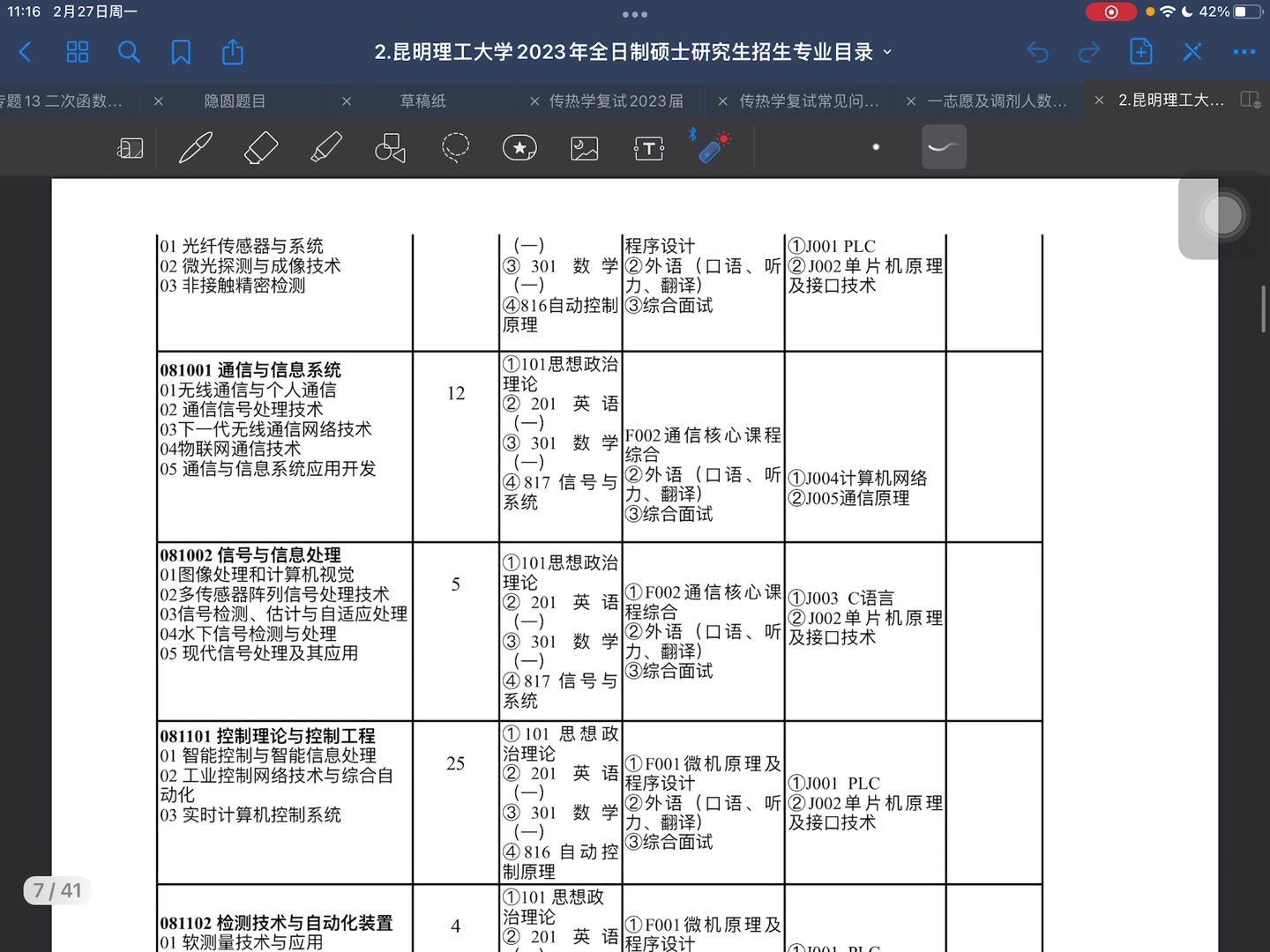
Task: Tap the floating AssistiveTouch button
Action: 1222,215
